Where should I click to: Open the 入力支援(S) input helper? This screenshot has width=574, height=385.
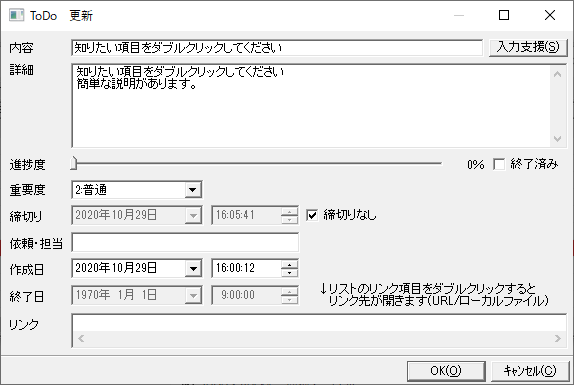point(528,47)
